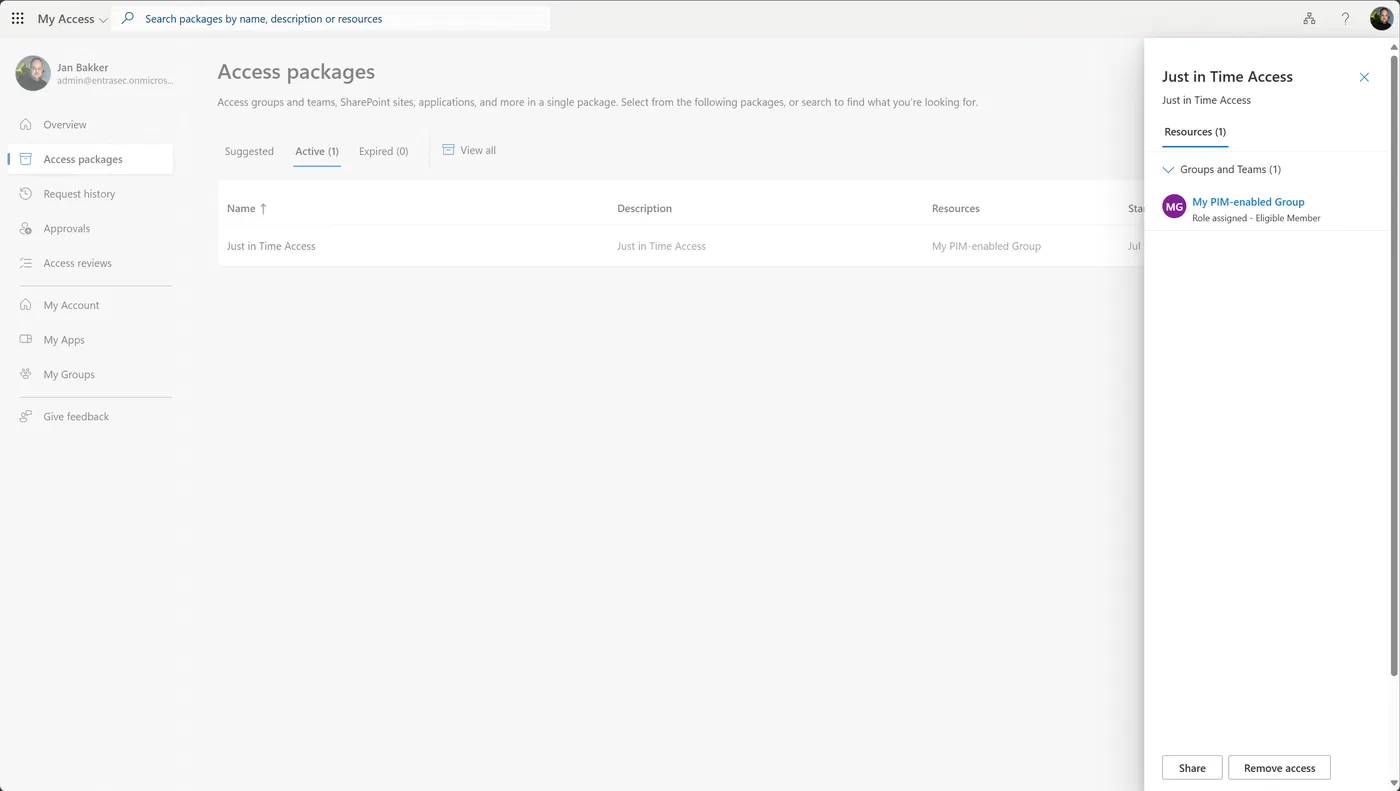The height and width of the screenshot is (791, 1400).
Task: Click the View all link
Action: coord(478,150)
